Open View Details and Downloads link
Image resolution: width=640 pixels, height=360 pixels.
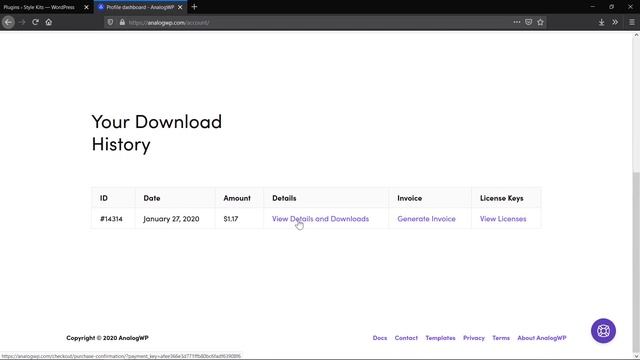coord(320,219)
